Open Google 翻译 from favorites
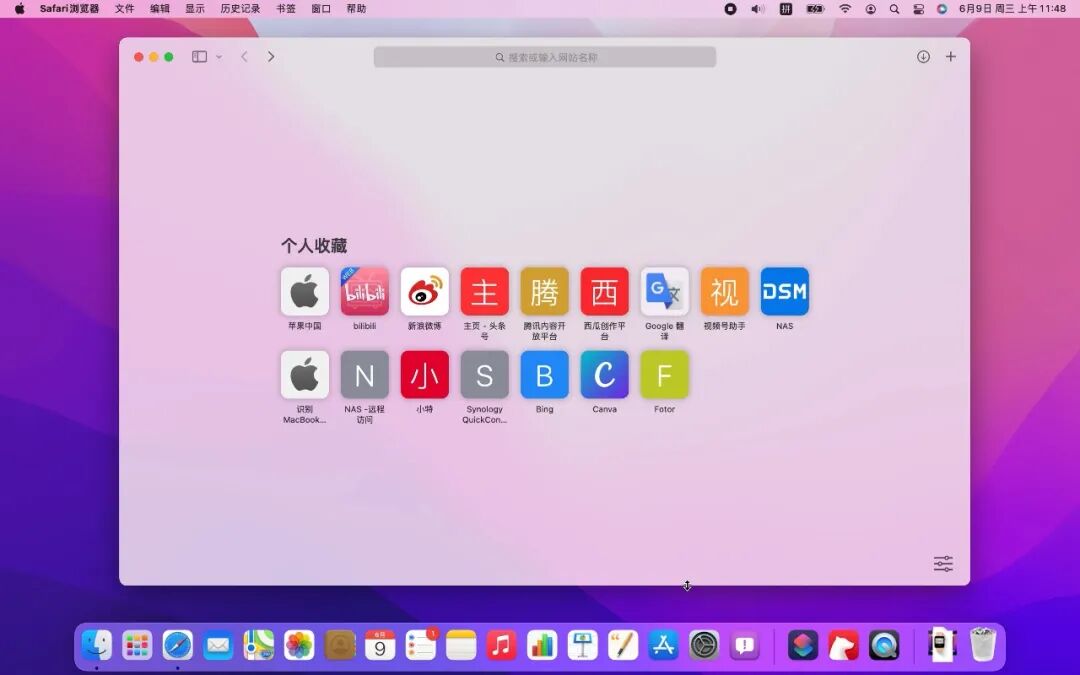This screenshot has height=675, width=1080. tap(664, 291)
